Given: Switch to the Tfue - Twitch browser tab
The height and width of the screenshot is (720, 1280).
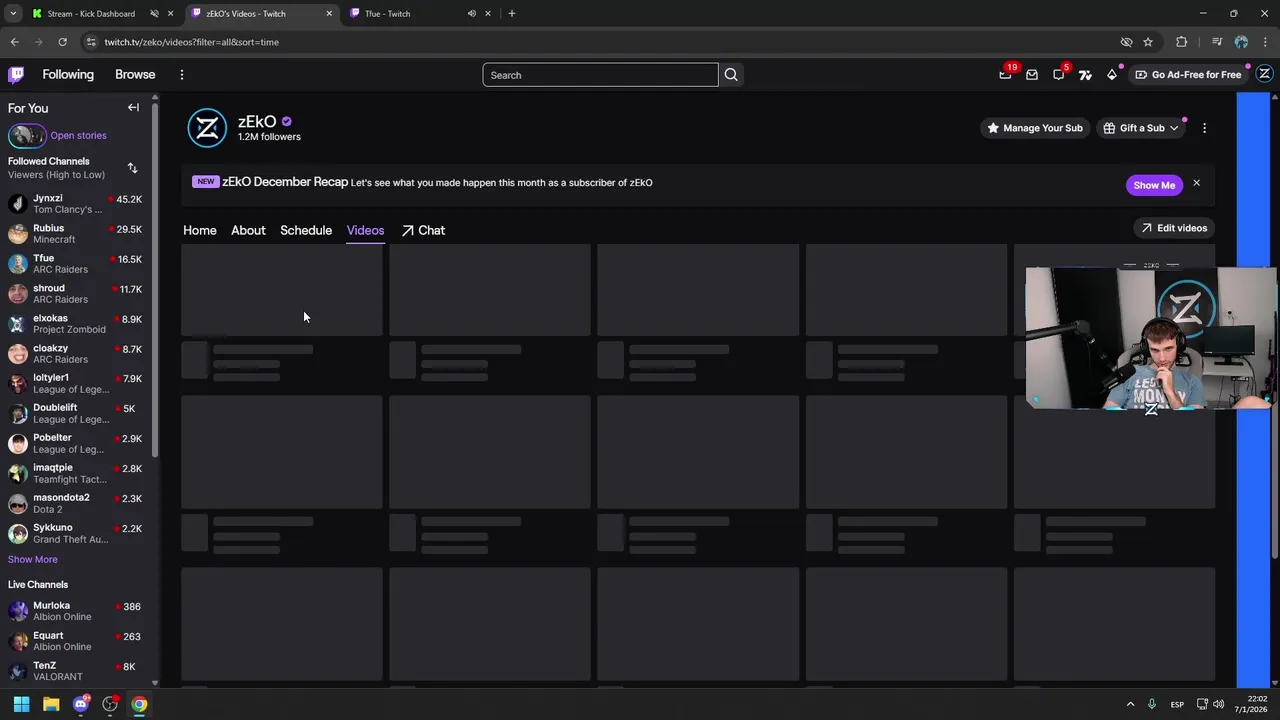Looking at the screenshot, I should point(387,13).
